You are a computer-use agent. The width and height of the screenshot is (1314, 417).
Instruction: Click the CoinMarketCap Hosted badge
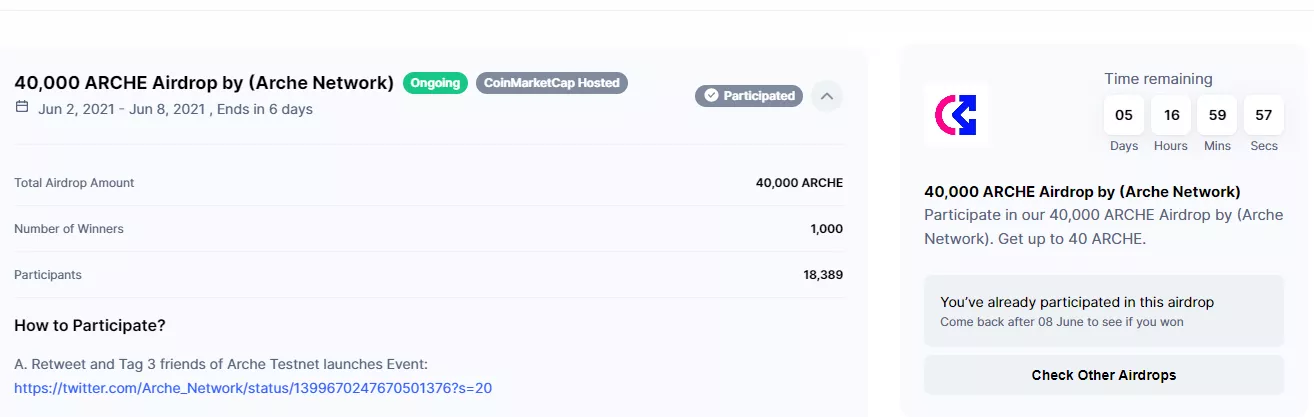click(552, 83)
